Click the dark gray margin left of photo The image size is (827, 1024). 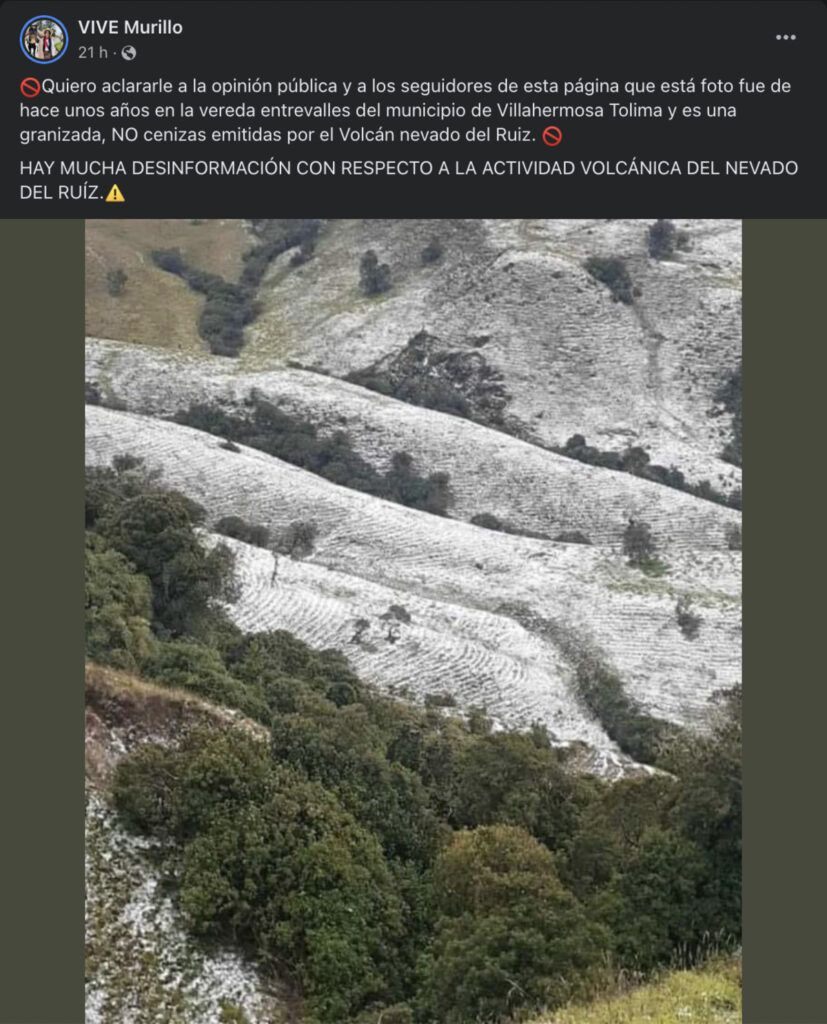[42, 621]
